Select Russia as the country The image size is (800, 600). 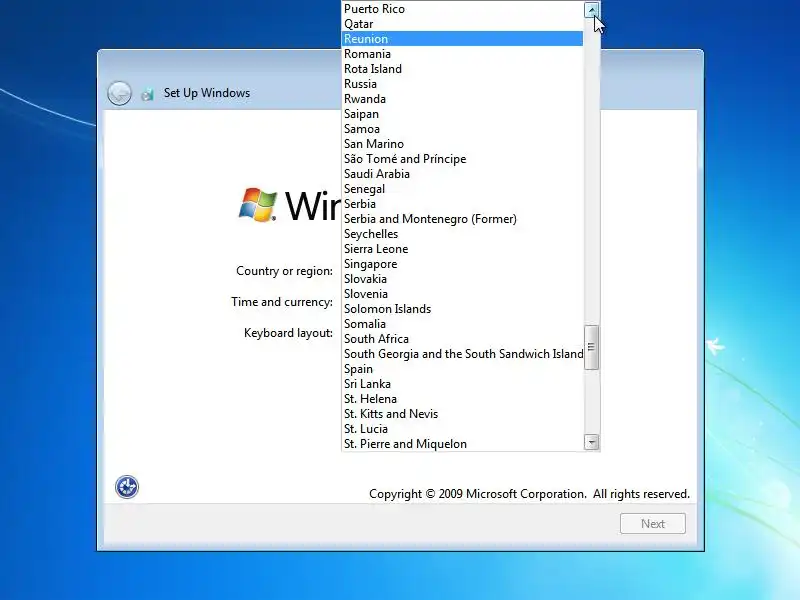pos(462,84)
